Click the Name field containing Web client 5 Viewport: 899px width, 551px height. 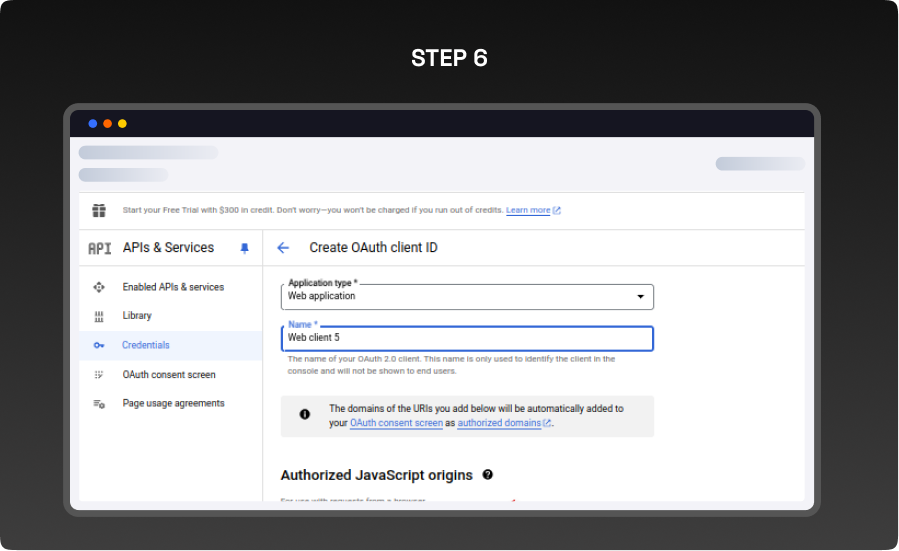(467, 338)
